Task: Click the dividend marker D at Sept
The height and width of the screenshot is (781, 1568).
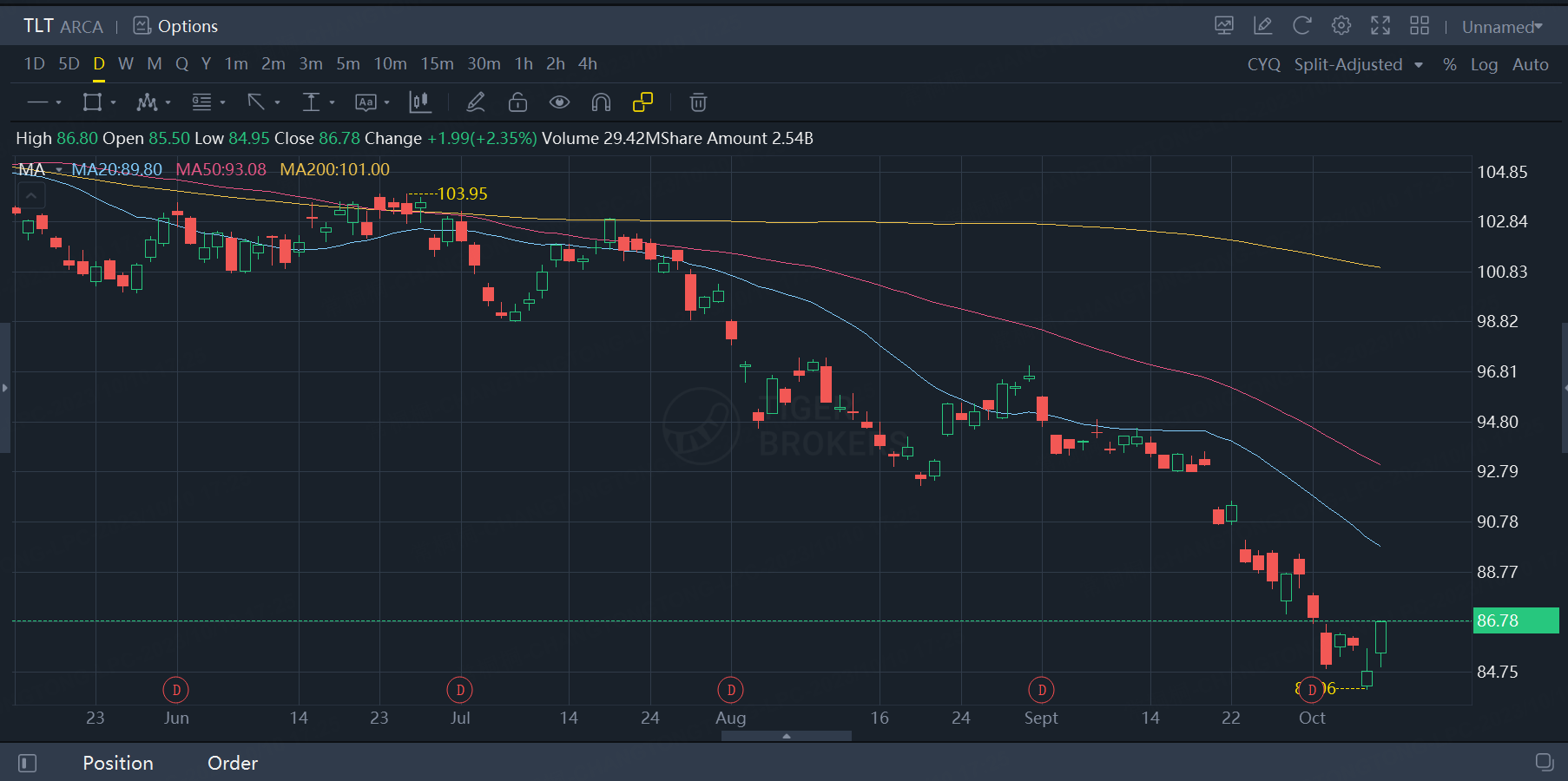Action: 1041,690
